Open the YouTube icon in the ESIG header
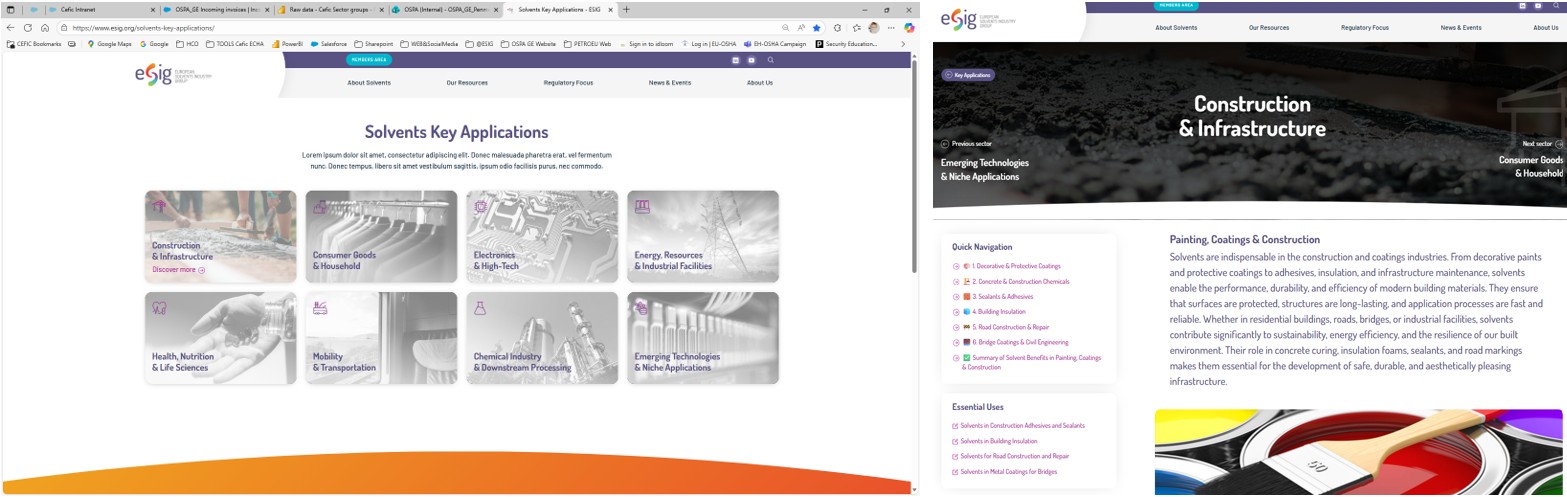Viewport: 1567px width, 497px height. coord(751,60)
